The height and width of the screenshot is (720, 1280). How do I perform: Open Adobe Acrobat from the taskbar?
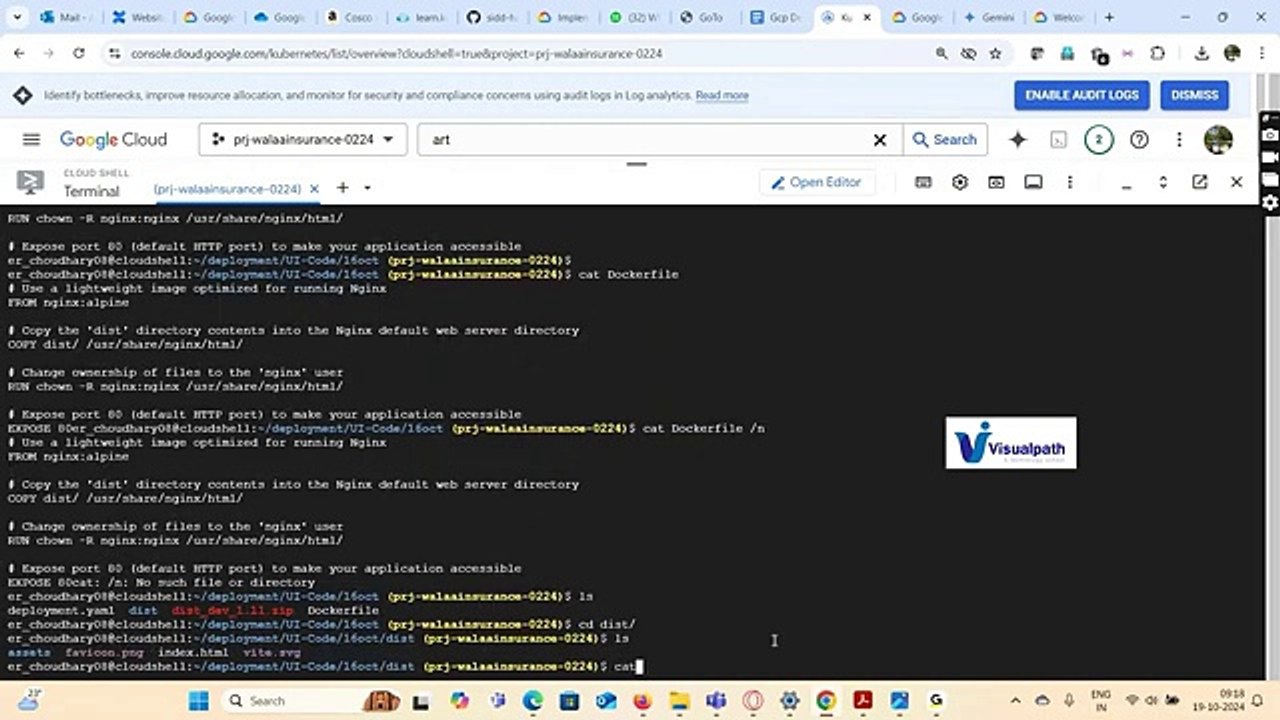click(x=863, y=700)
